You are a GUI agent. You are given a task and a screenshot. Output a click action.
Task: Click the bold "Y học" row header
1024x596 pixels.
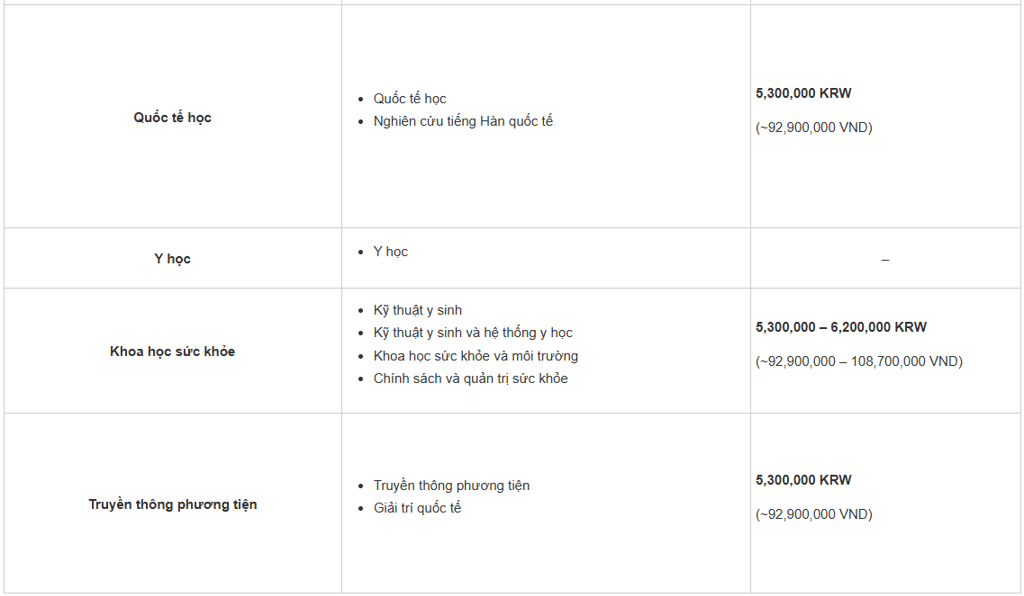172,259
